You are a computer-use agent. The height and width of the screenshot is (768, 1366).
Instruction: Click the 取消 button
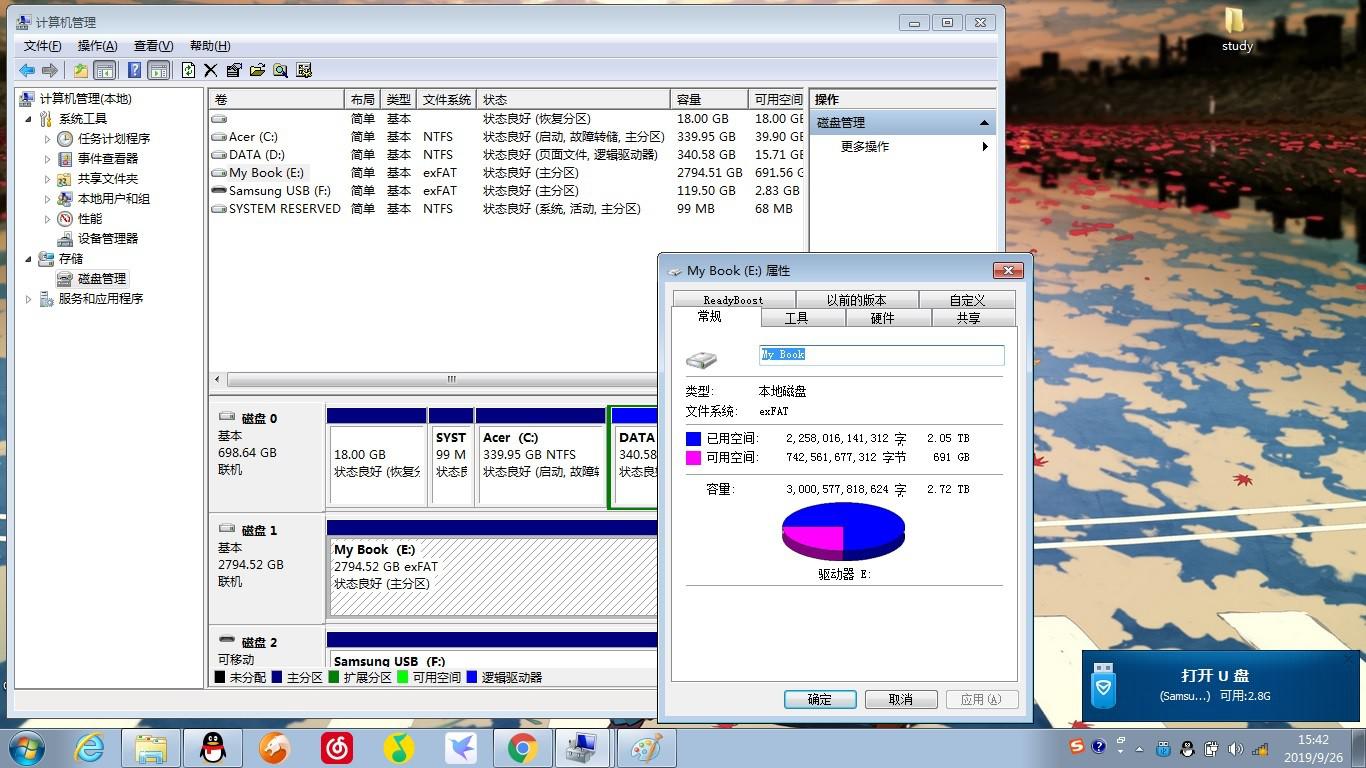pyautogui.click(x=900, y=699)
